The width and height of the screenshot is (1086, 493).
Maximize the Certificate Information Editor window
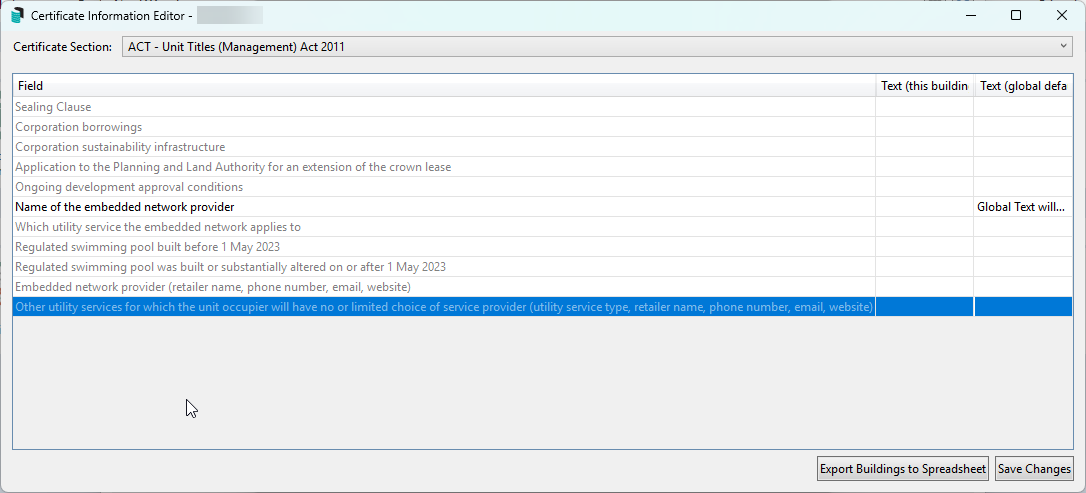[x=1016, y=15]
